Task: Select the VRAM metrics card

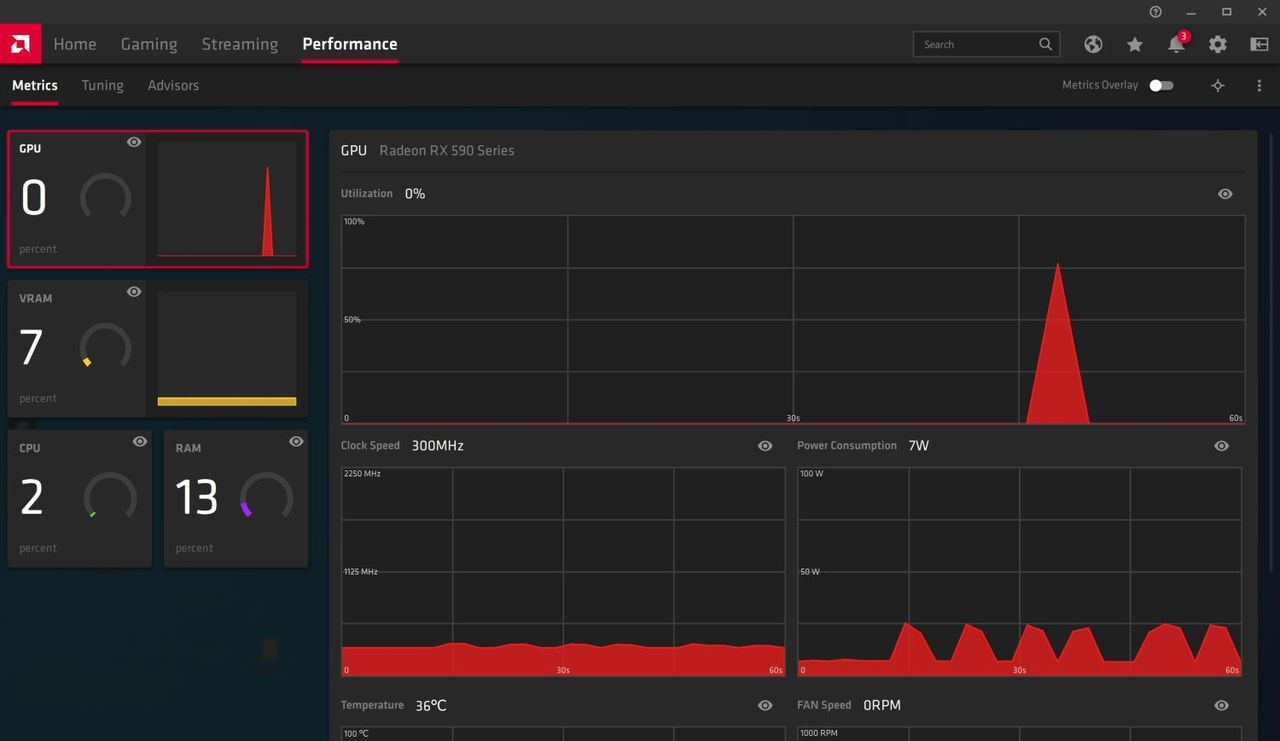Action: click(x=158, y=349)
